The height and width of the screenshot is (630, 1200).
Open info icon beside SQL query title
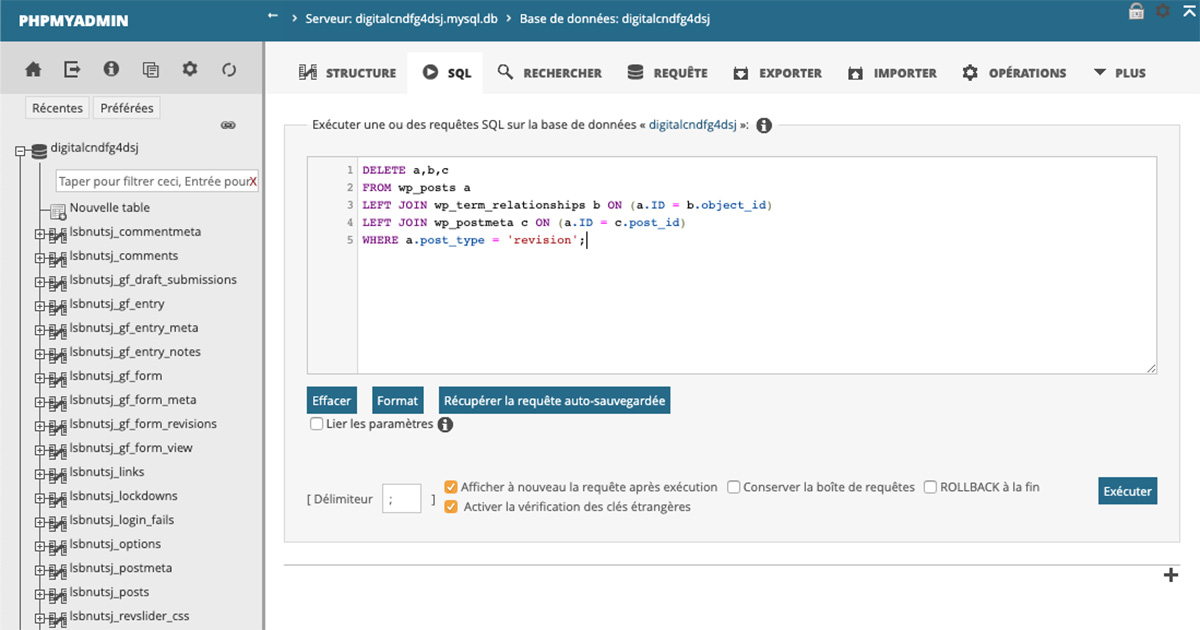click(764, 126)
